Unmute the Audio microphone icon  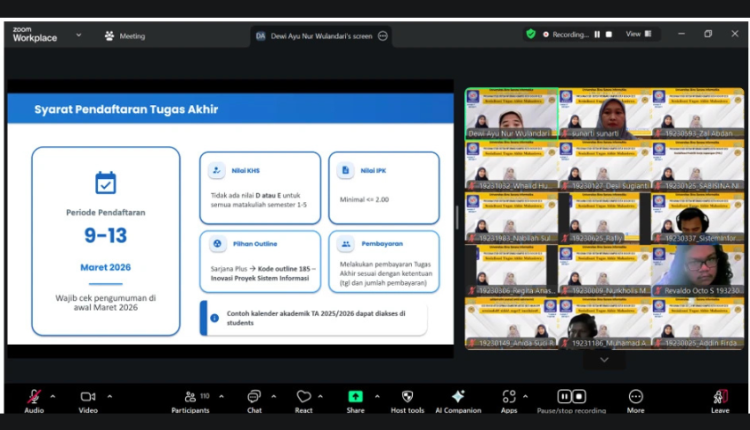pos(34,397)
